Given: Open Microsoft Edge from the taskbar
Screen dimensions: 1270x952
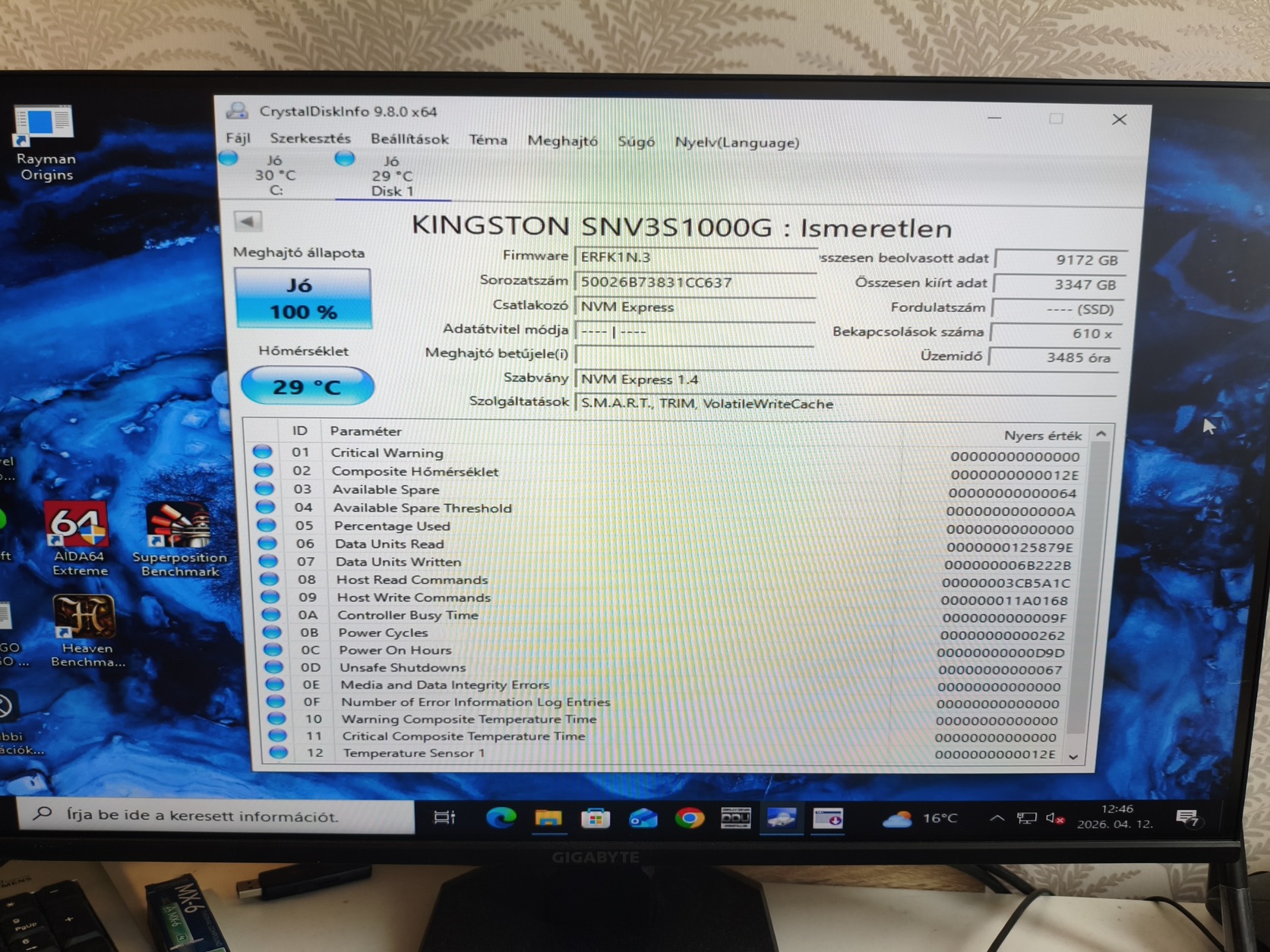Looking at the screenshot, I should 501,818.
